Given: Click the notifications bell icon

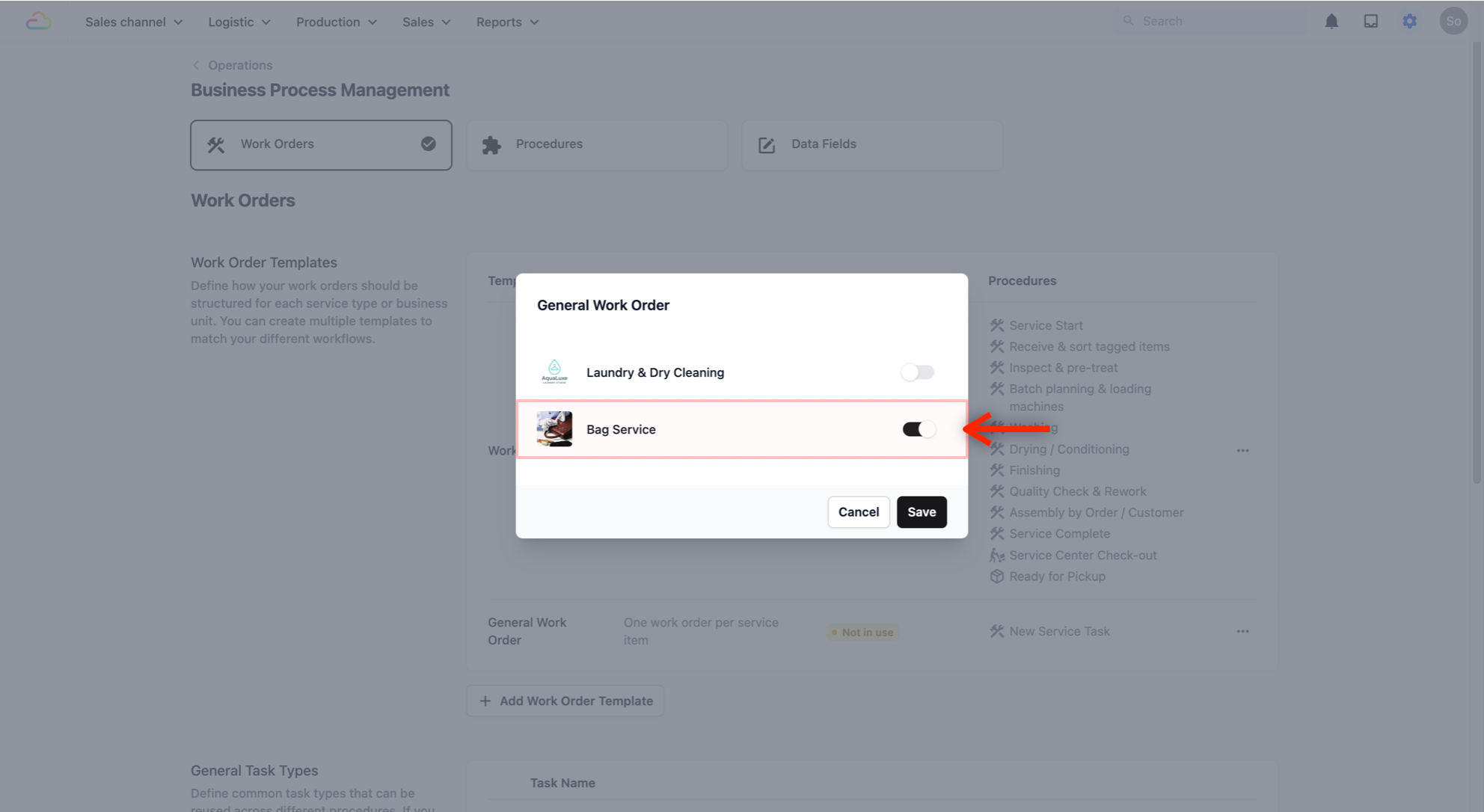Looking at the screenshot, I should pyautogui.click(x=1331, y=22).
